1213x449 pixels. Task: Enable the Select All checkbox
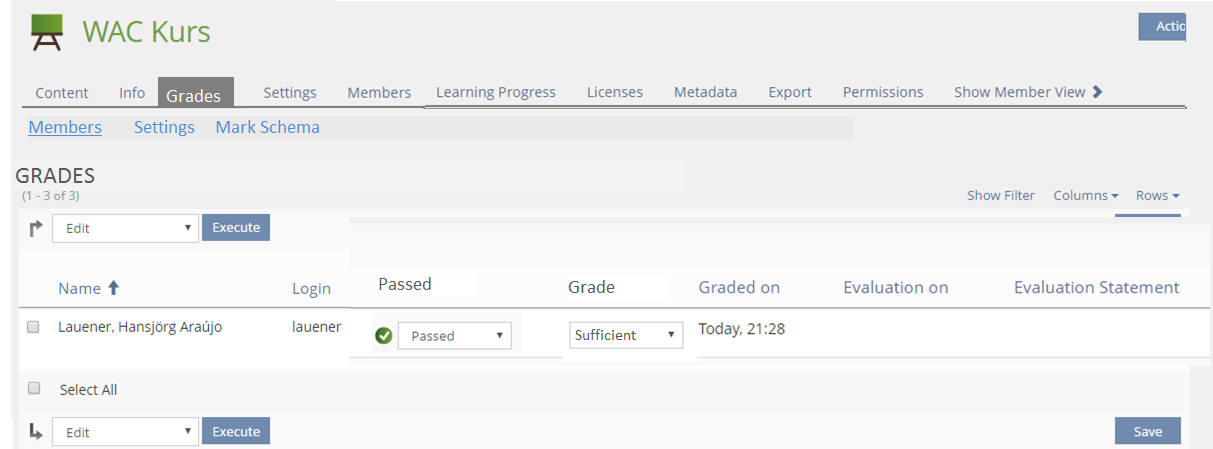click(35, 389)
